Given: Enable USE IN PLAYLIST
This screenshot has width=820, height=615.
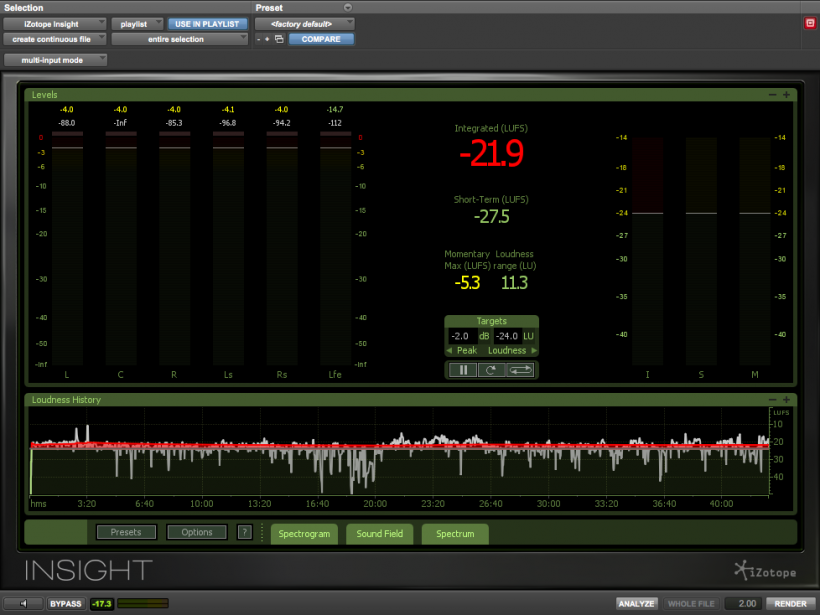Looking at the screenshot, I should [207, 23].
